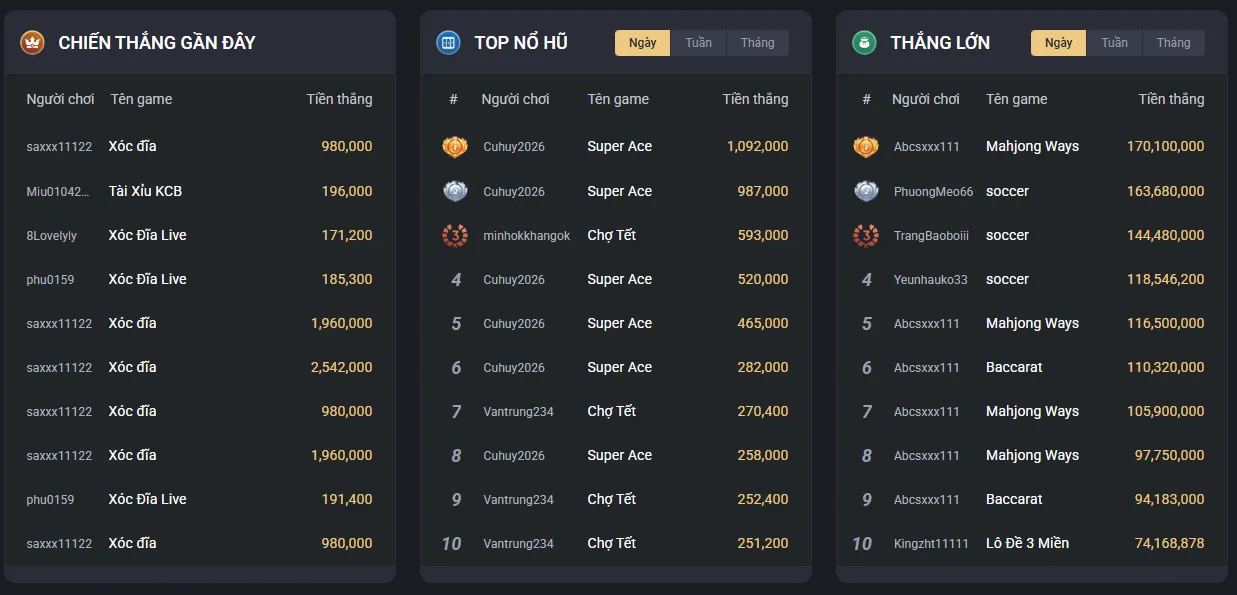Select the Ngày tab in Thắng Lớn
The image size is (1237, 595).
point(1058,43)
